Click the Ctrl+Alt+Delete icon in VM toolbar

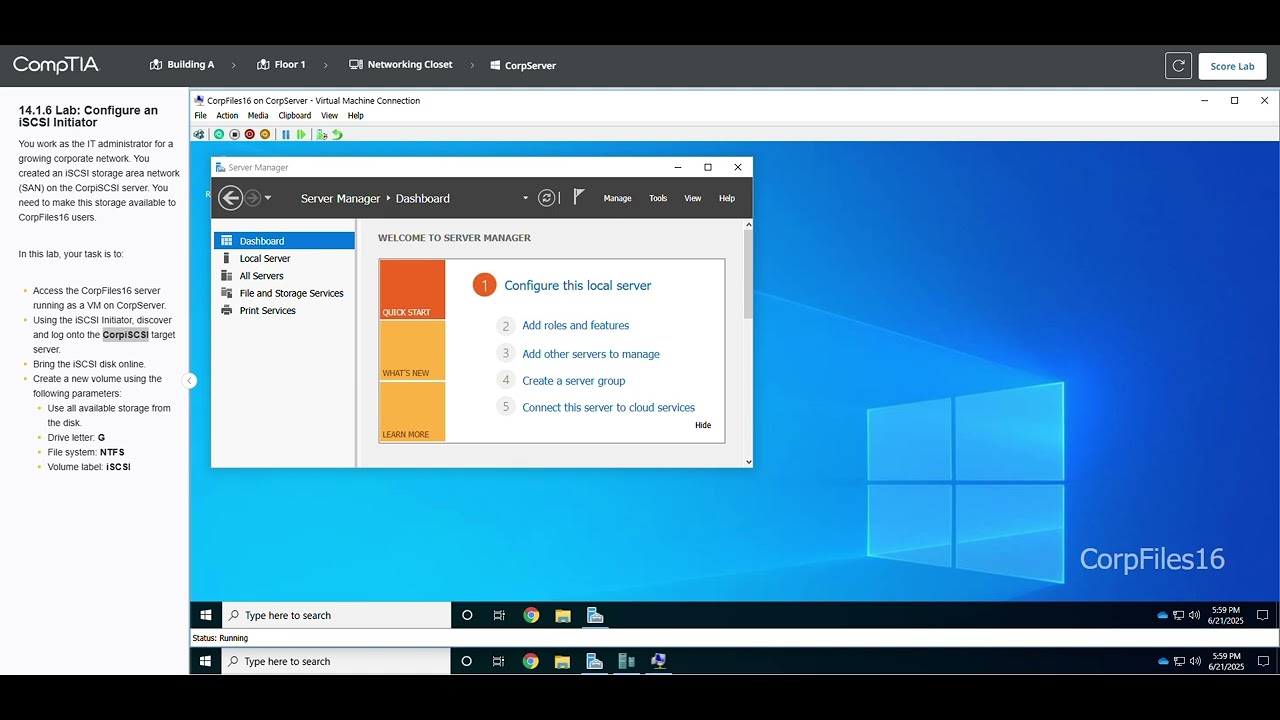coord(199,134)
